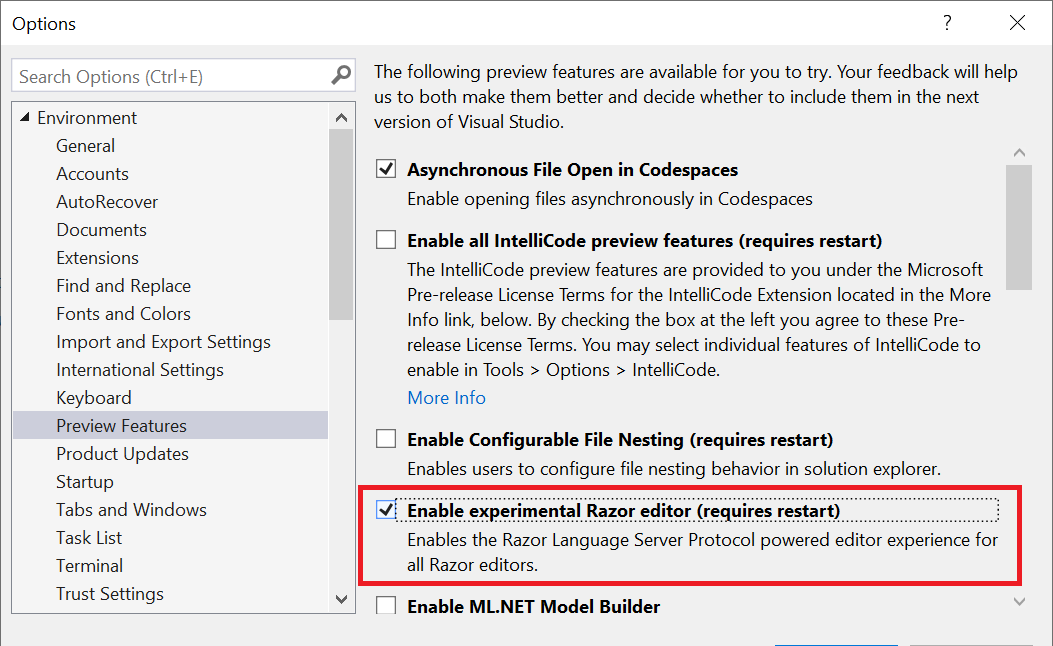The height and width of the screenshot is (646, 1053).
Task: Open Fonts and Colors settings
Action: point(124,314)
